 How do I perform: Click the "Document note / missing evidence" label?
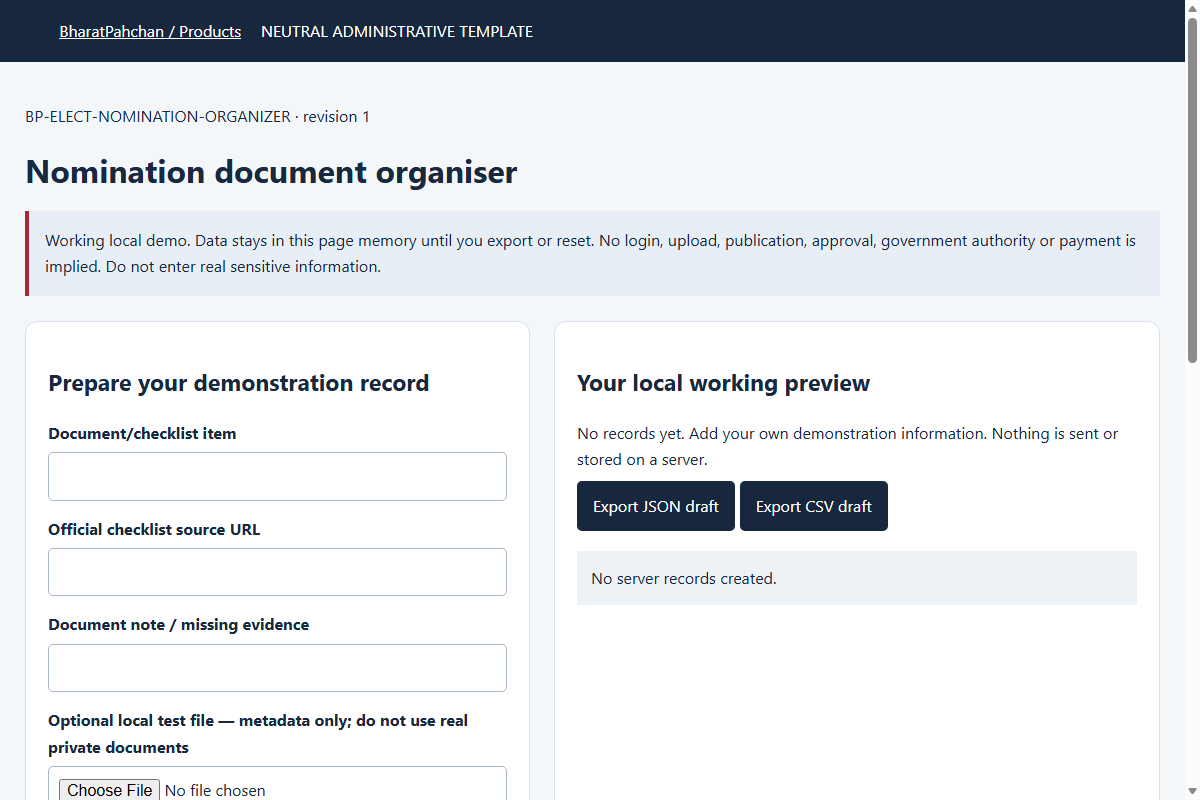pos(179,624)
